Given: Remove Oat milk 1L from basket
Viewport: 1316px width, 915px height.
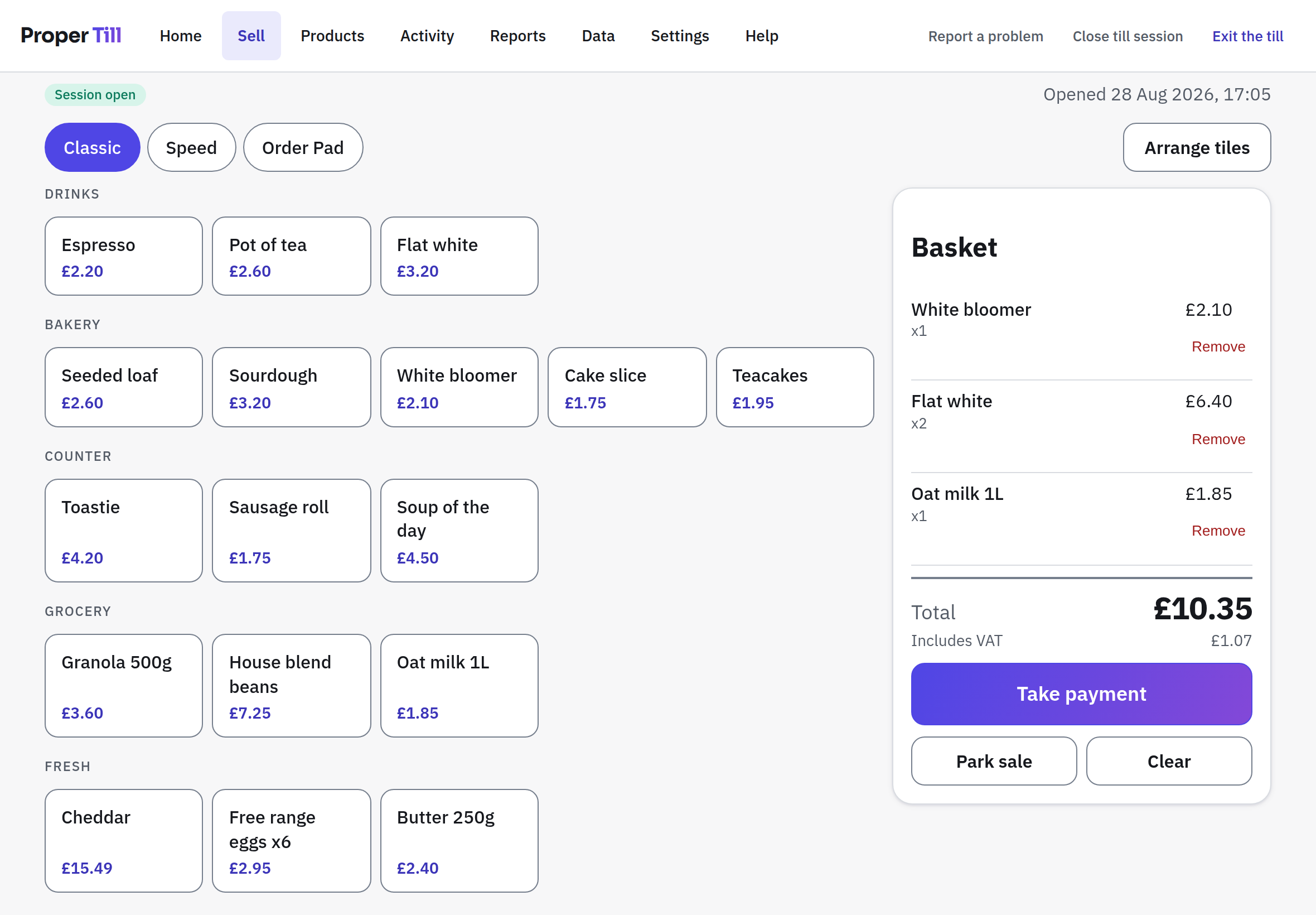Looking at the screenshot, I should [x=1218, y=531].
